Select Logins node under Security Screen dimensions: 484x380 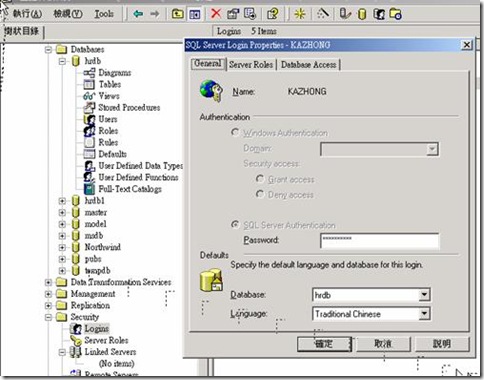point(97,329)
